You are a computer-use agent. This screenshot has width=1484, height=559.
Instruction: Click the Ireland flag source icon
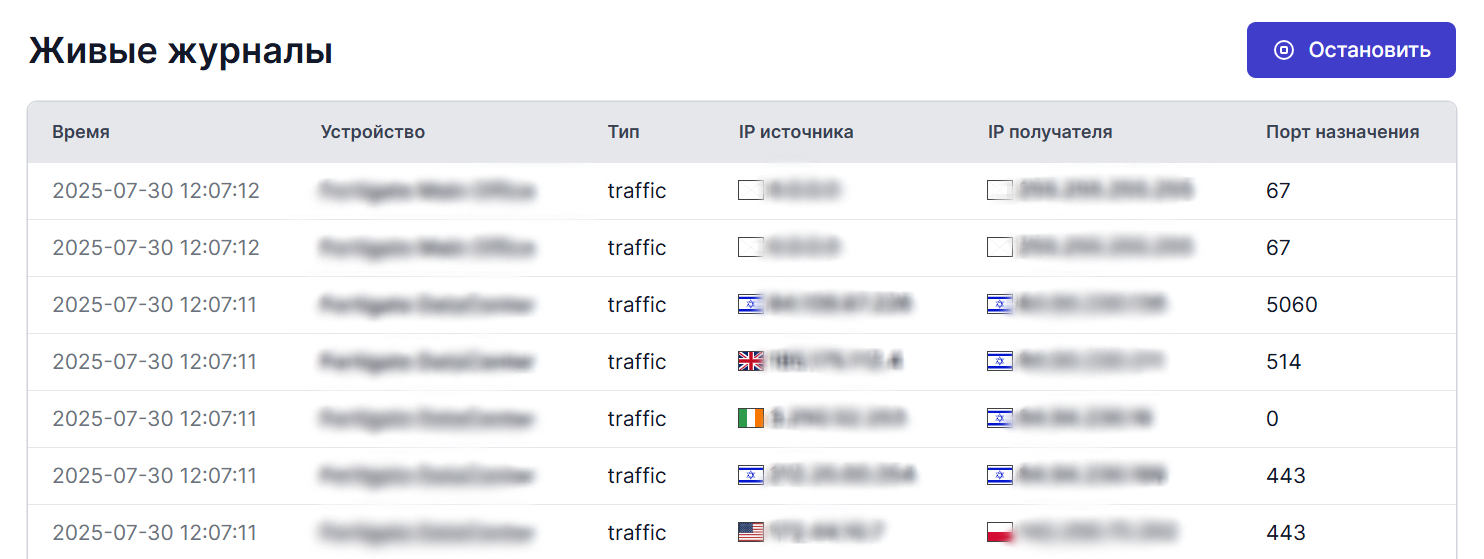tap(750, 418)
